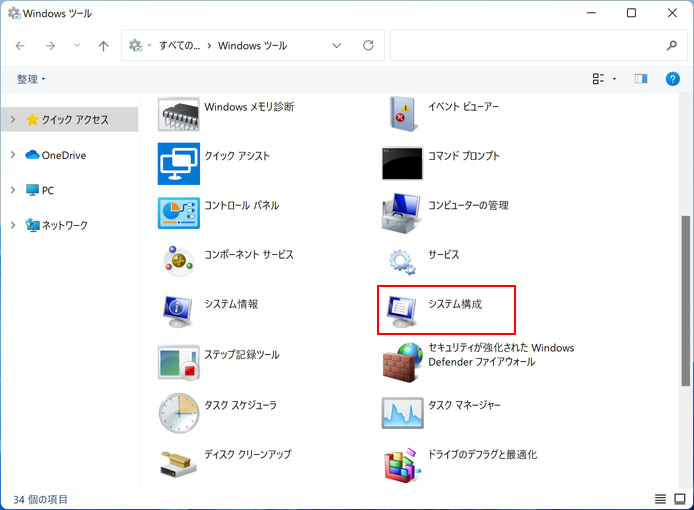Open the 整理 dropdown menu
This screenshot has width=694, height=510.
(x=31, y=79)
